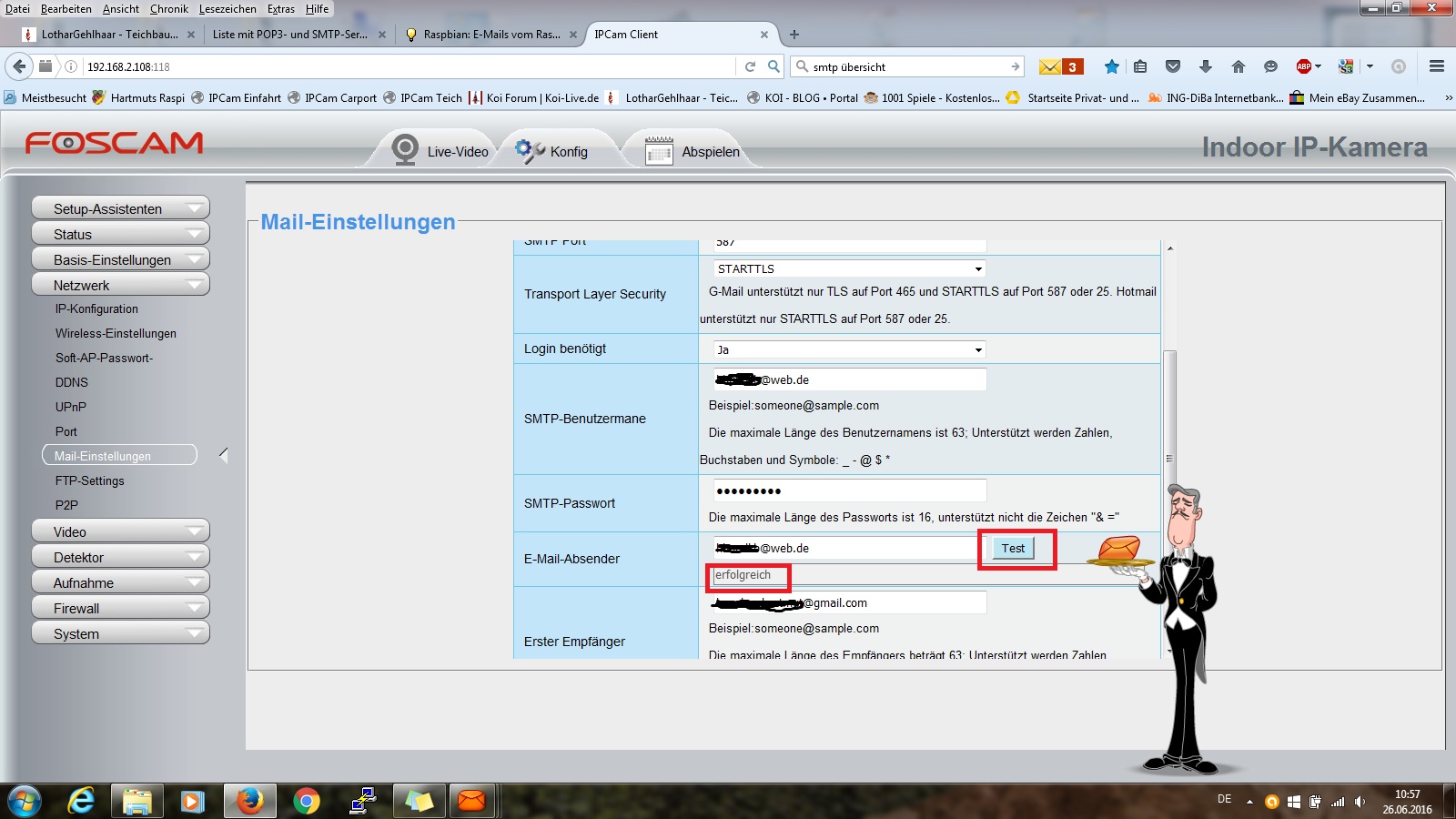Open the Windows Start menu

click(x=25, y=801)
